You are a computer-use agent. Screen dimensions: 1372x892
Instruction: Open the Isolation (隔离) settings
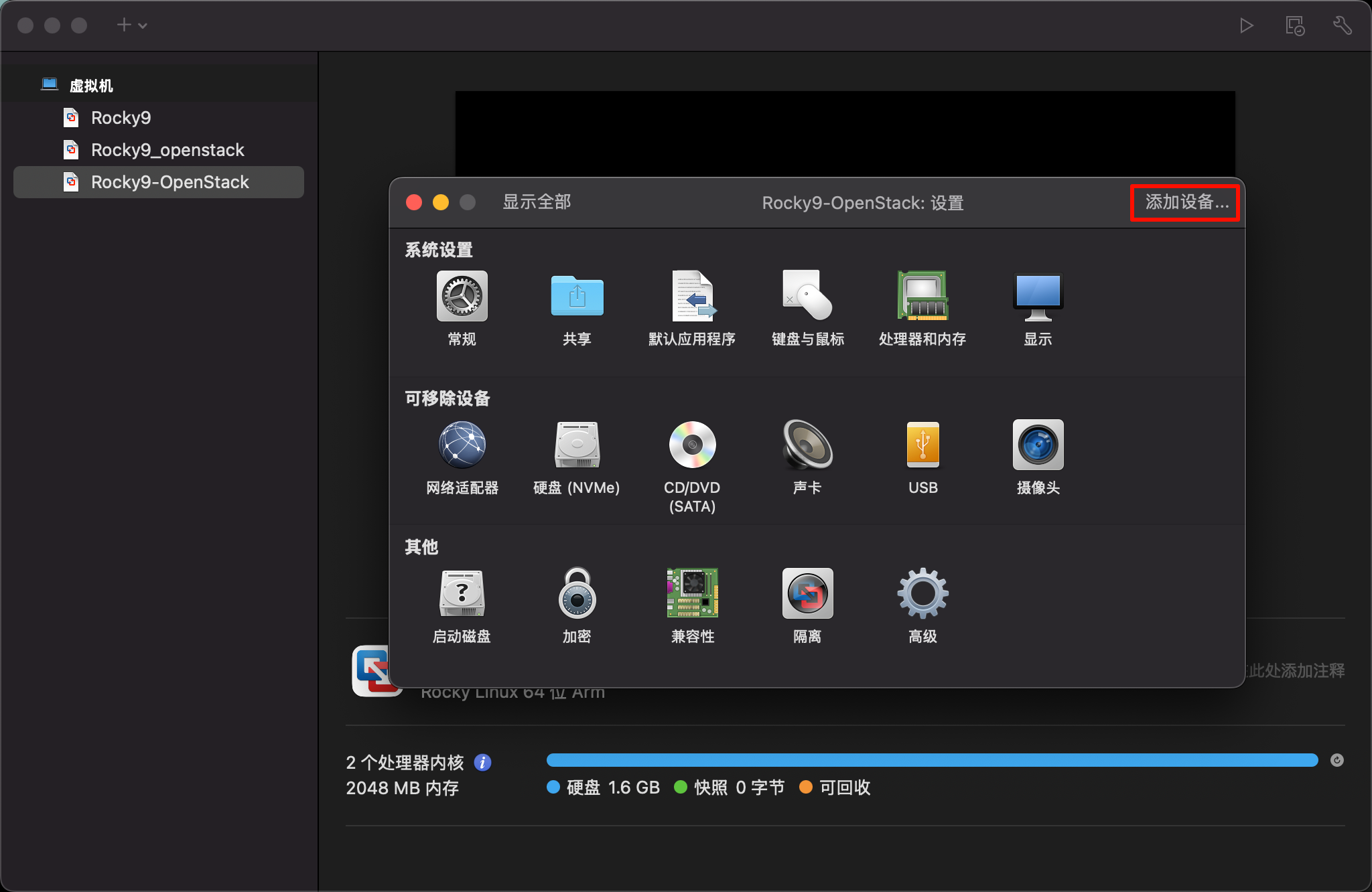[807, 594]
